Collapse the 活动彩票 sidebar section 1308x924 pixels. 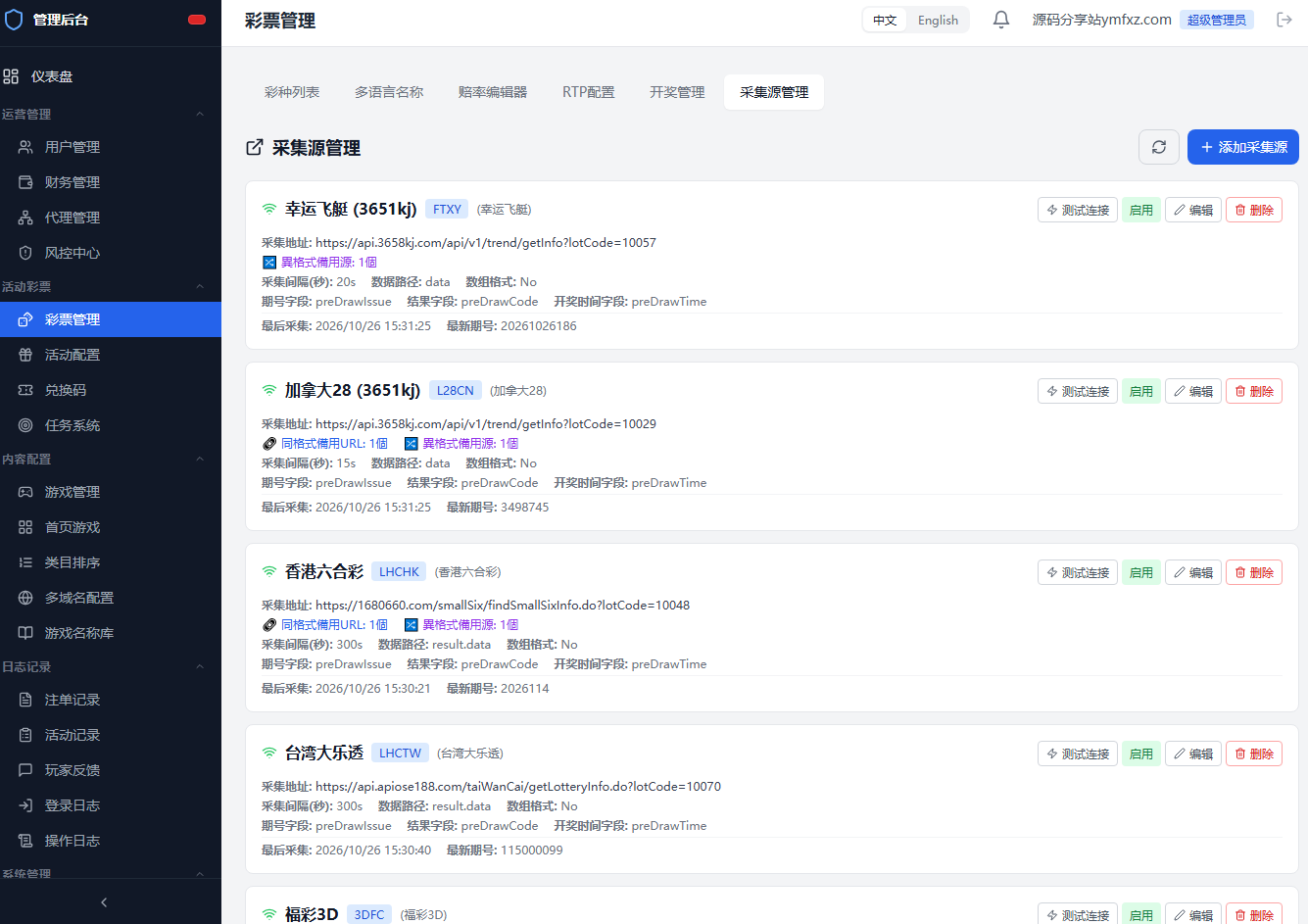pyautogui.click(x=200, y=286)
